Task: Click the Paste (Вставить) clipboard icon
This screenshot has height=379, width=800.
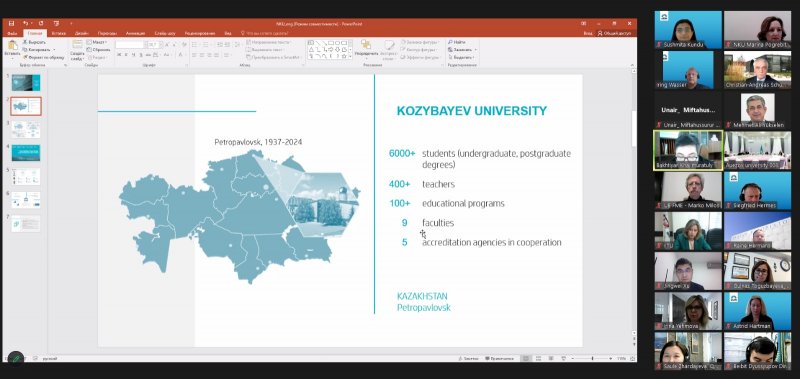Action: coord(13,45)
